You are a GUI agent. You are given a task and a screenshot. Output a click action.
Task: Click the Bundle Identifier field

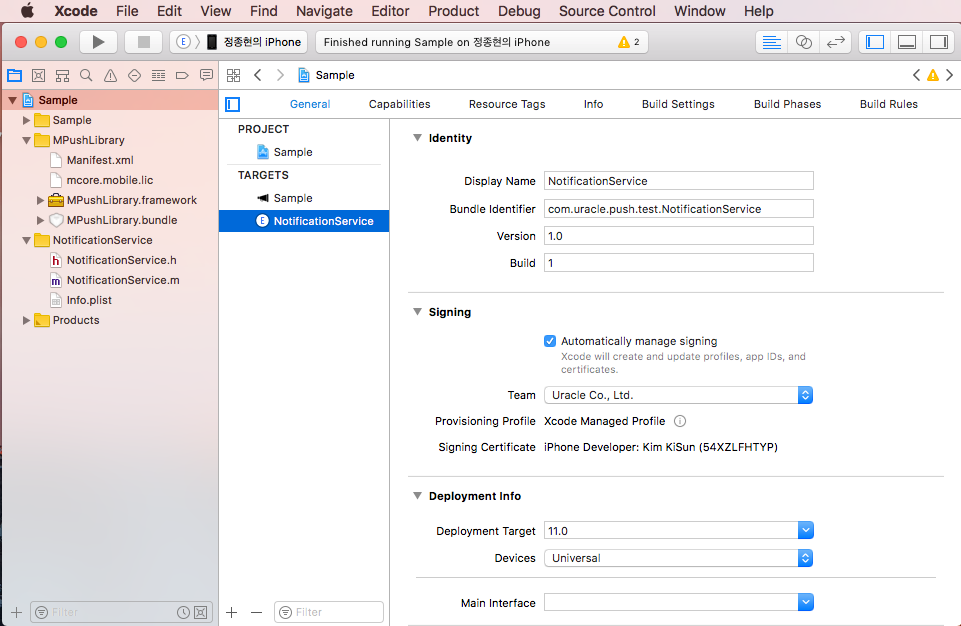678,209
